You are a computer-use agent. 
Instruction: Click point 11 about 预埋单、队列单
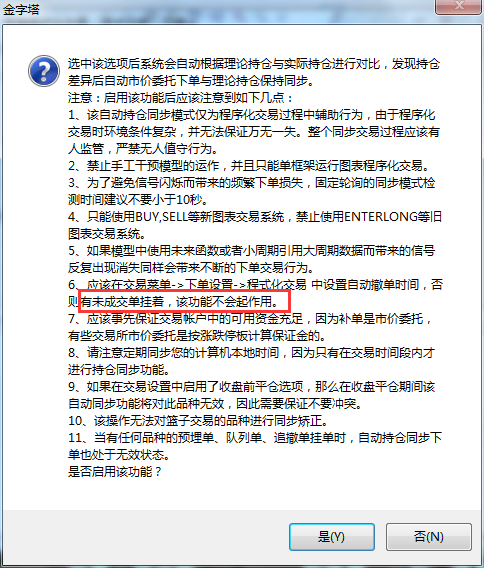[255, 446]
